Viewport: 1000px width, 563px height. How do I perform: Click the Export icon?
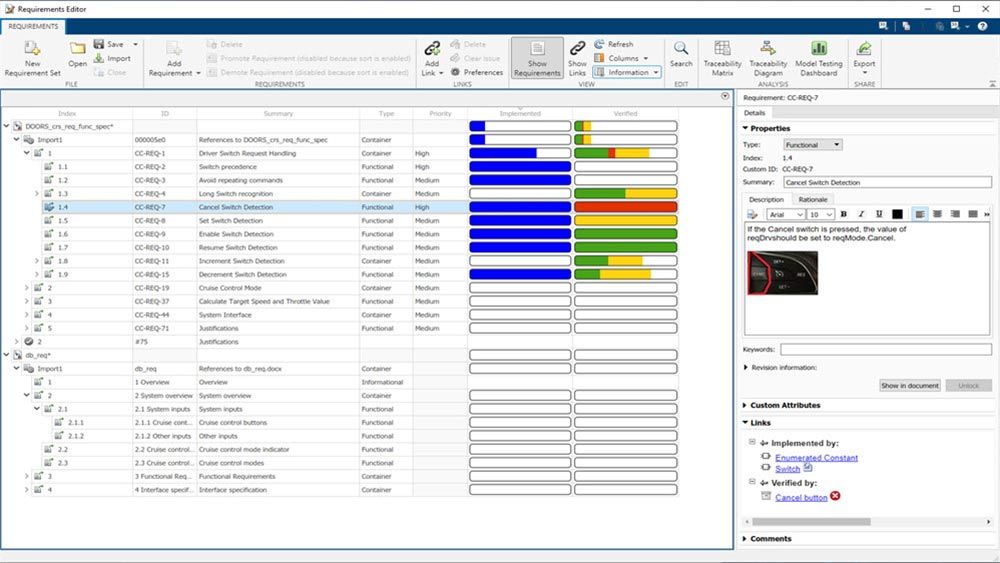863,50
